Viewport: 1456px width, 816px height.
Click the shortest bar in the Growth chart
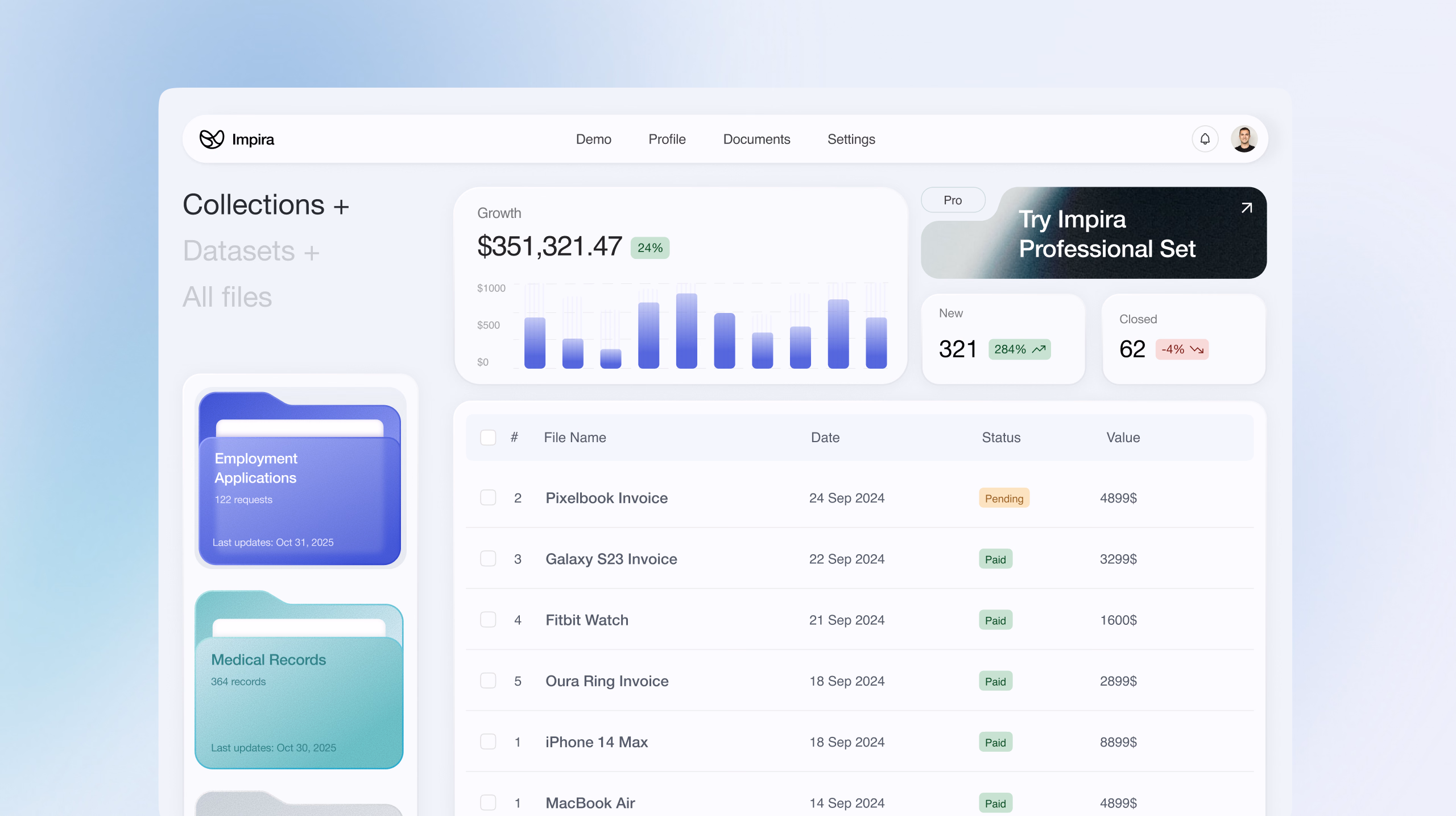point(611,358)
